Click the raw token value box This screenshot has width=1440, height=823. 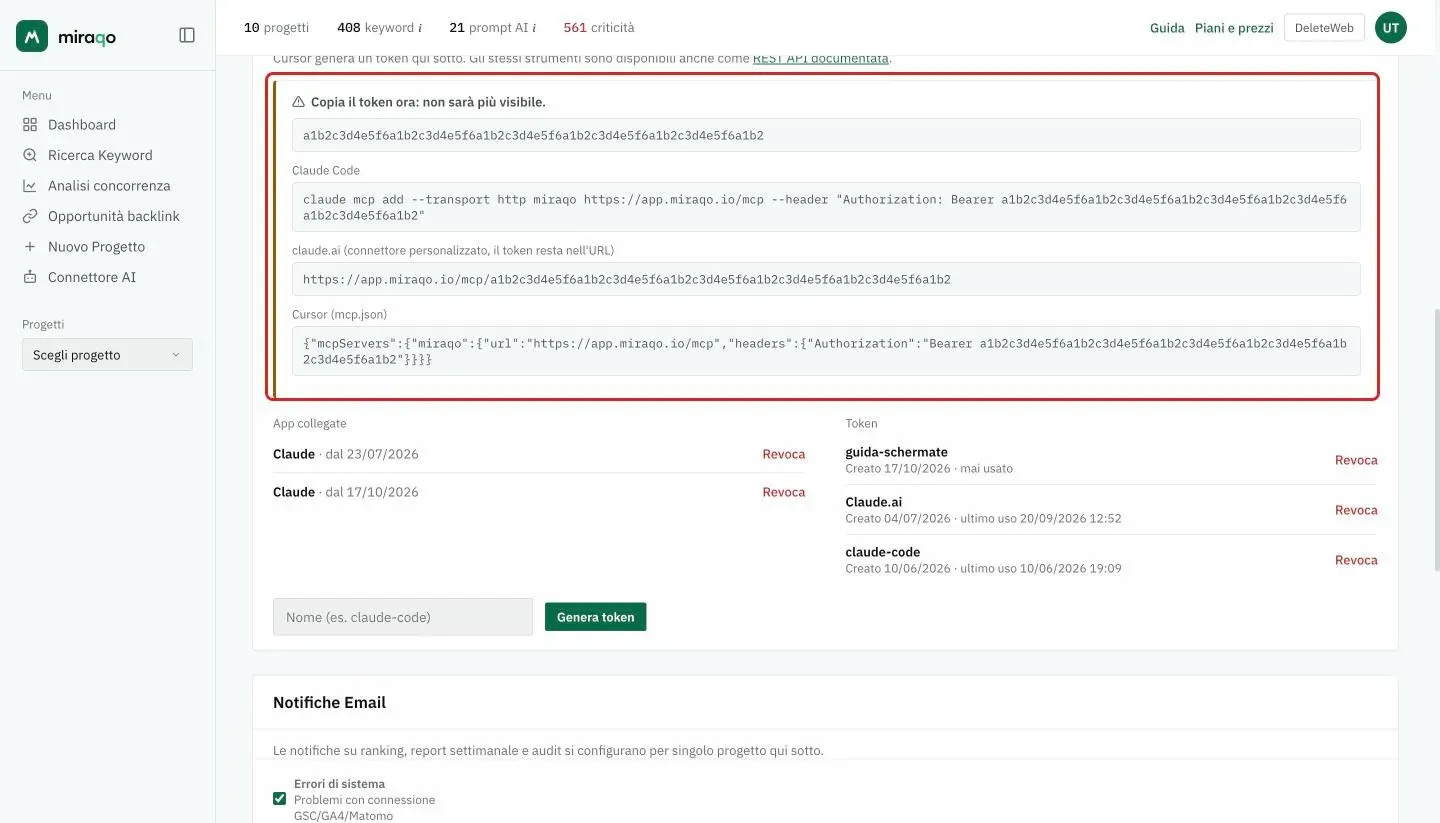[x=826, y=135]
